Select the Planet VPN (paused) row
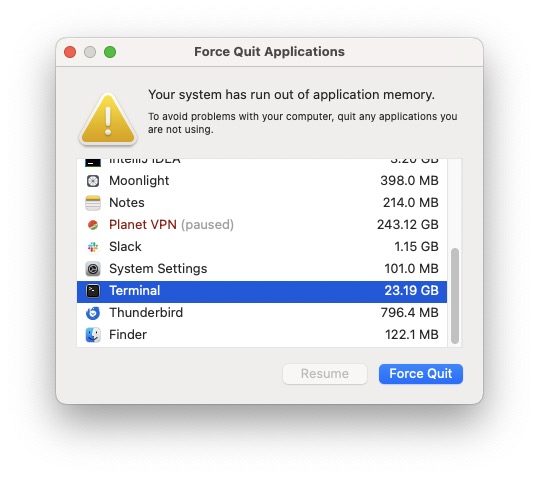 [262, 225]
